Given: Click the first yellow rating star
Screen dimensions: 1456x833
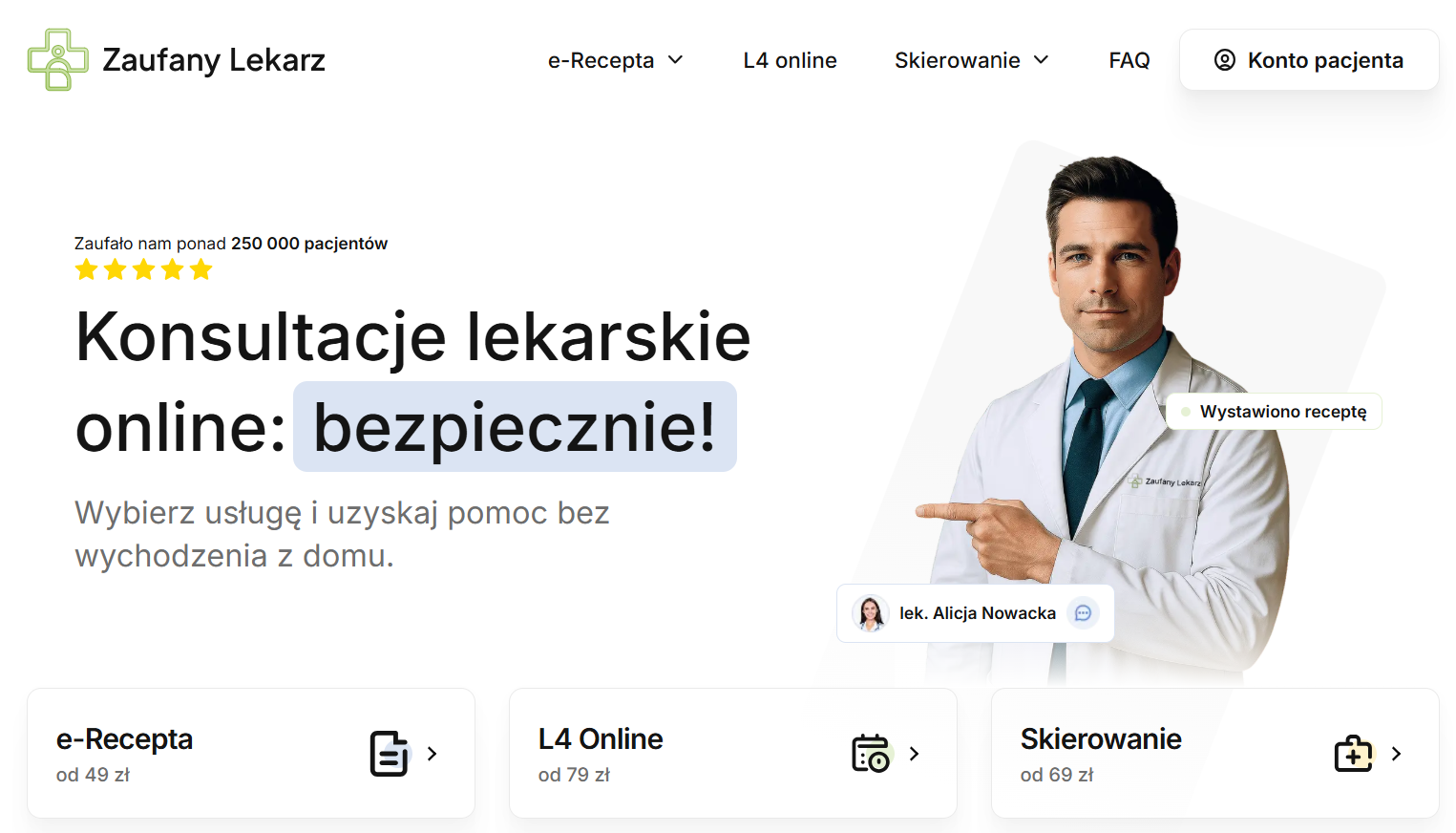Looking at the screenshot, I should (x=87, y=268).
